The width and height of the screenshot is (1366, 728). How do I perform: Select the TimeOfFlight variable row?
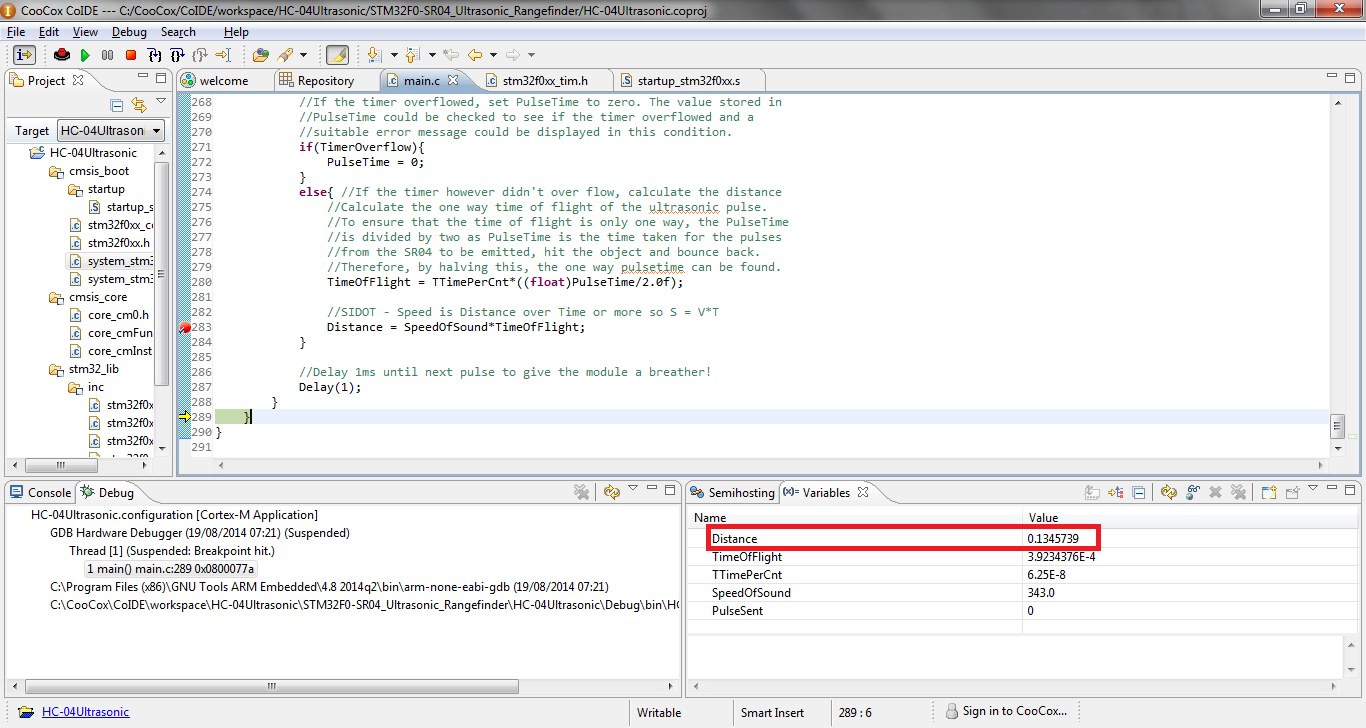coord(747,557)
